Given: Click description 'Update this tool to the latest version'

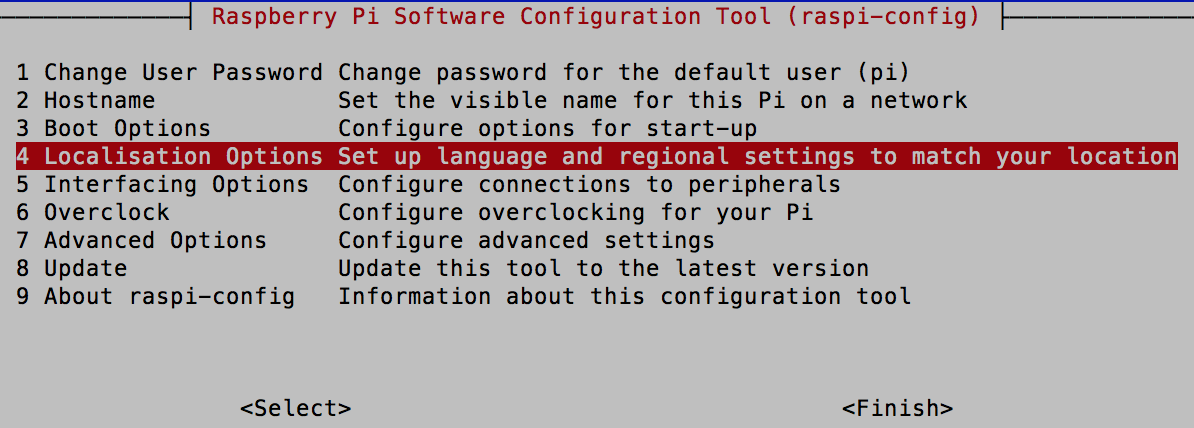Looking at the screenshot, I should 604,268.
